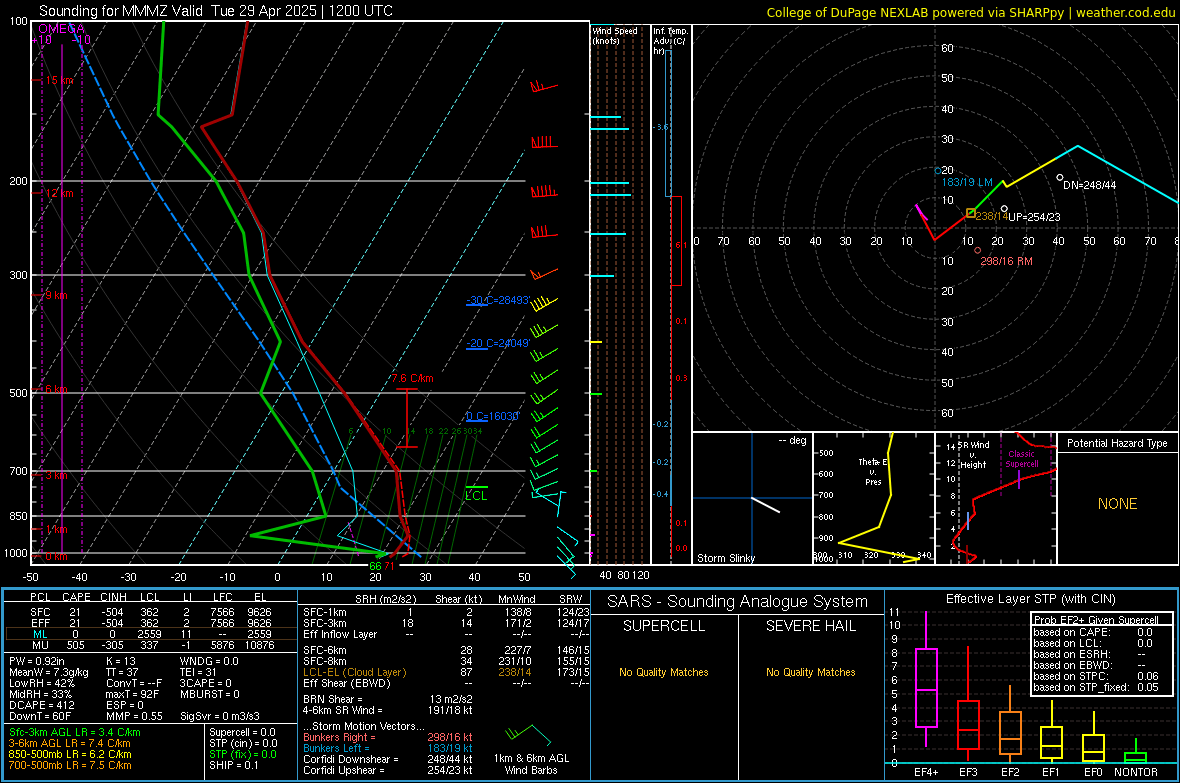Image resolution: width=1180 pixels, height=783 pixels.
Task: Click the maxT = 92F value
Action: point(132,694)
